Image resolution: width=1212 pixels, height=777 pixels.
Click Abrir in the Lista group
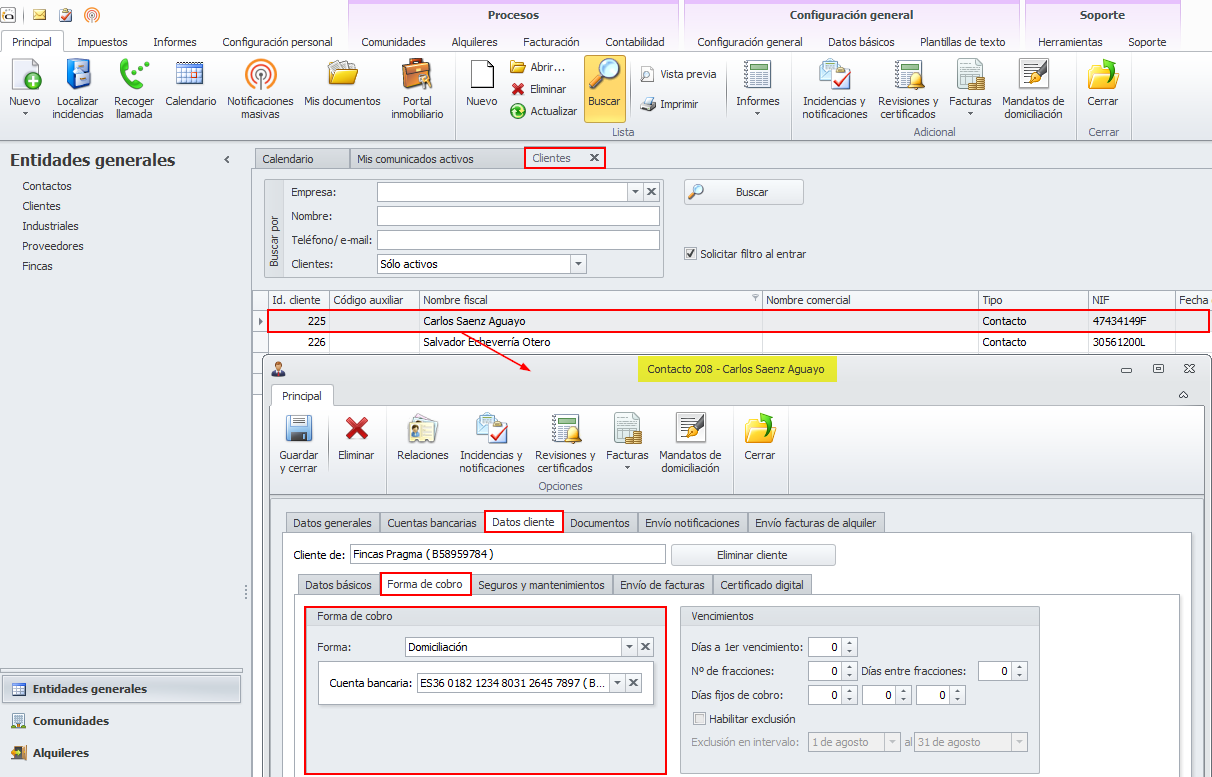[538, 67]
